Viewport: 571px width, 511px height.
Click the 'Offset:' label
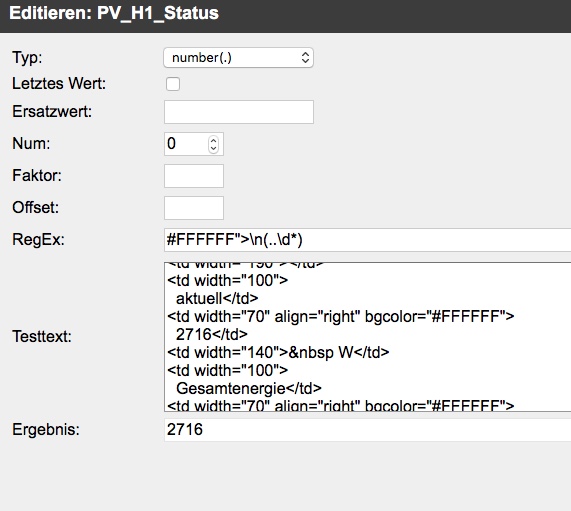(x=36, y=208)
